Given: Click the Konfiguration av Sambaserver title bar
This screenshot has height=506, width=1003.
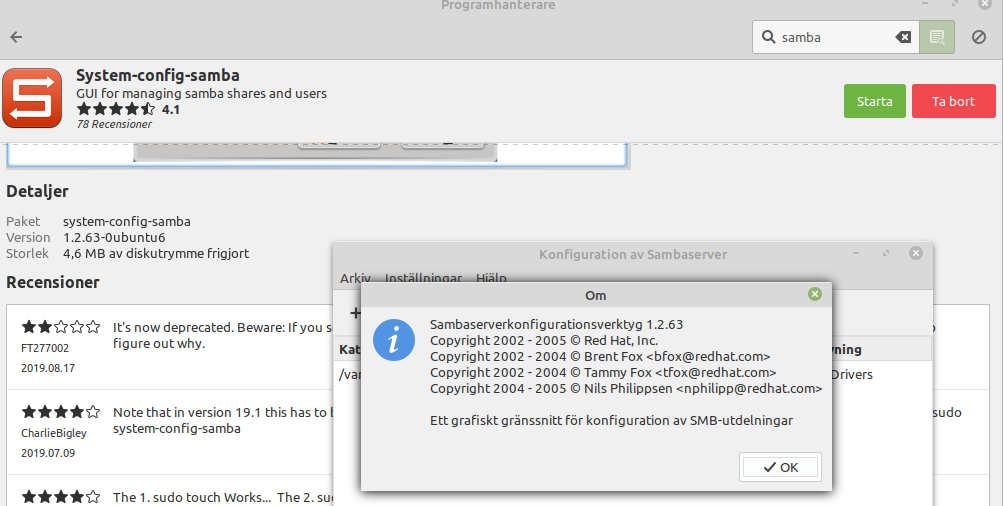Looking at the screenshot, I should point(633,254).
